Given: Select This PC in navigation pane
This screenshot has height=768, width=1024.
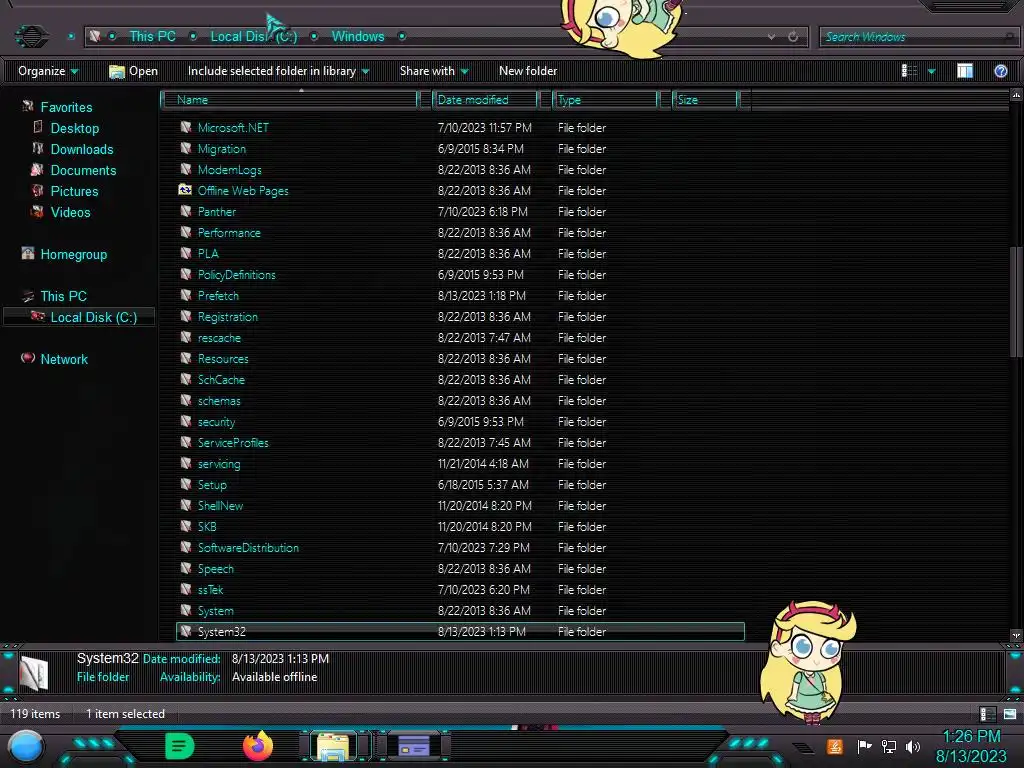Looking at the screenshot, I should 63,296.
